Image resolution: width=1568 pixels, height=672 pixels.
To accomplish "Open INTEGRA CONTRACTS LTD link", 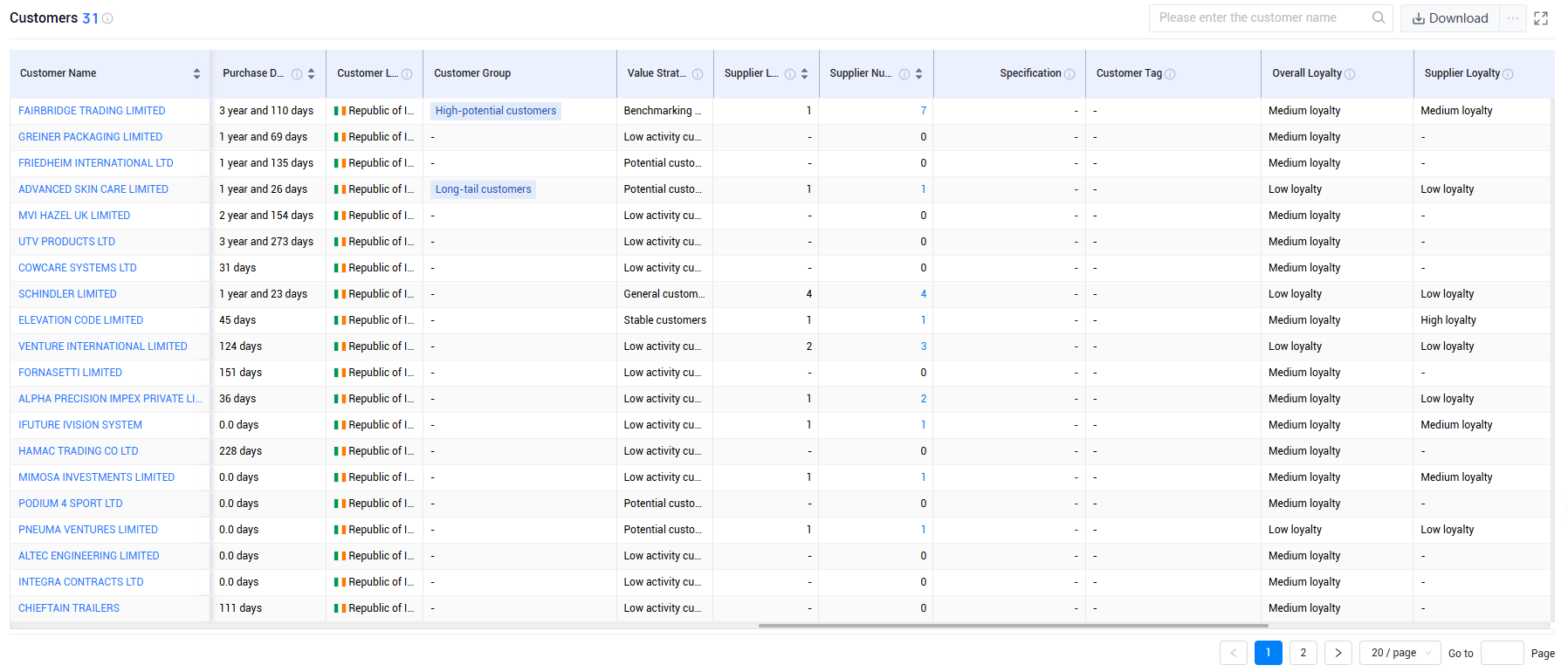I will click(x=81, y=582).
